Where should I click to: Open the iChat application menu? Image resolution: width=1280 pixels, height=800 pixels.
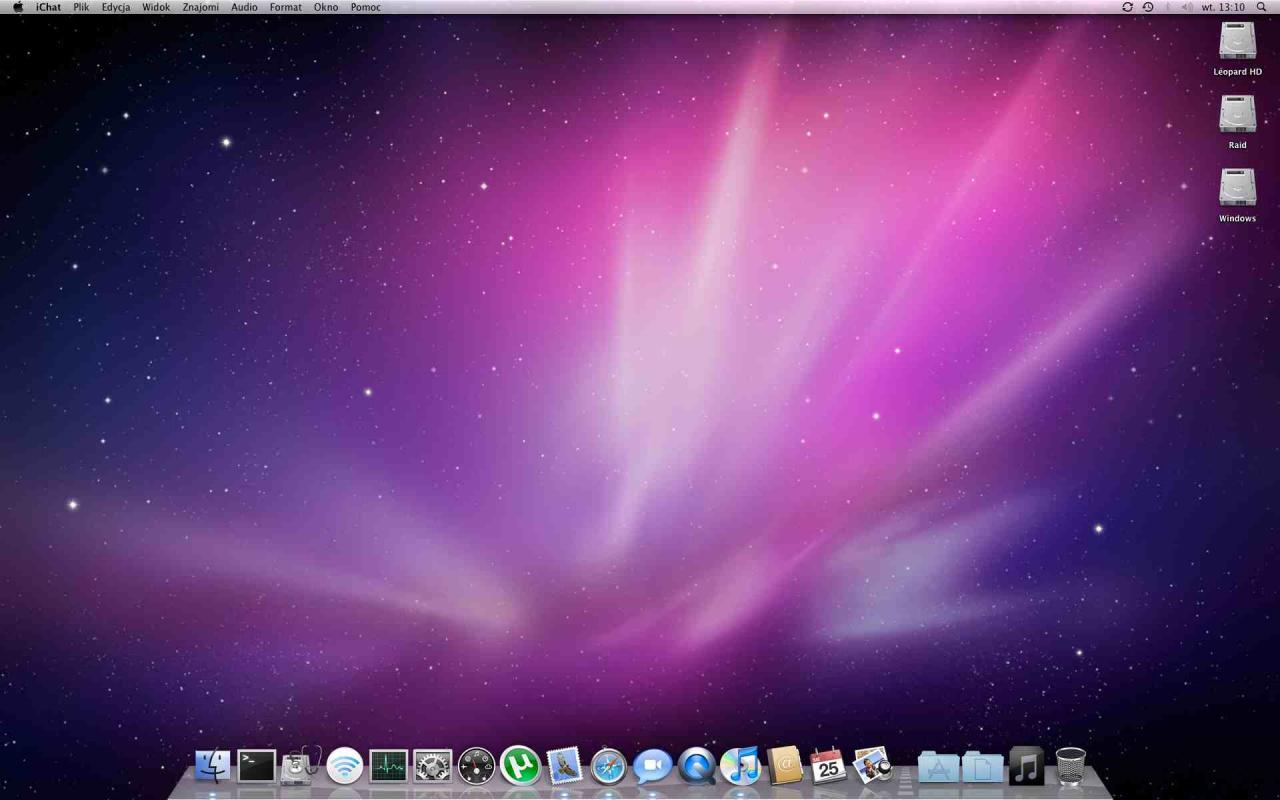pyautogui.click(x=48, y=7)
